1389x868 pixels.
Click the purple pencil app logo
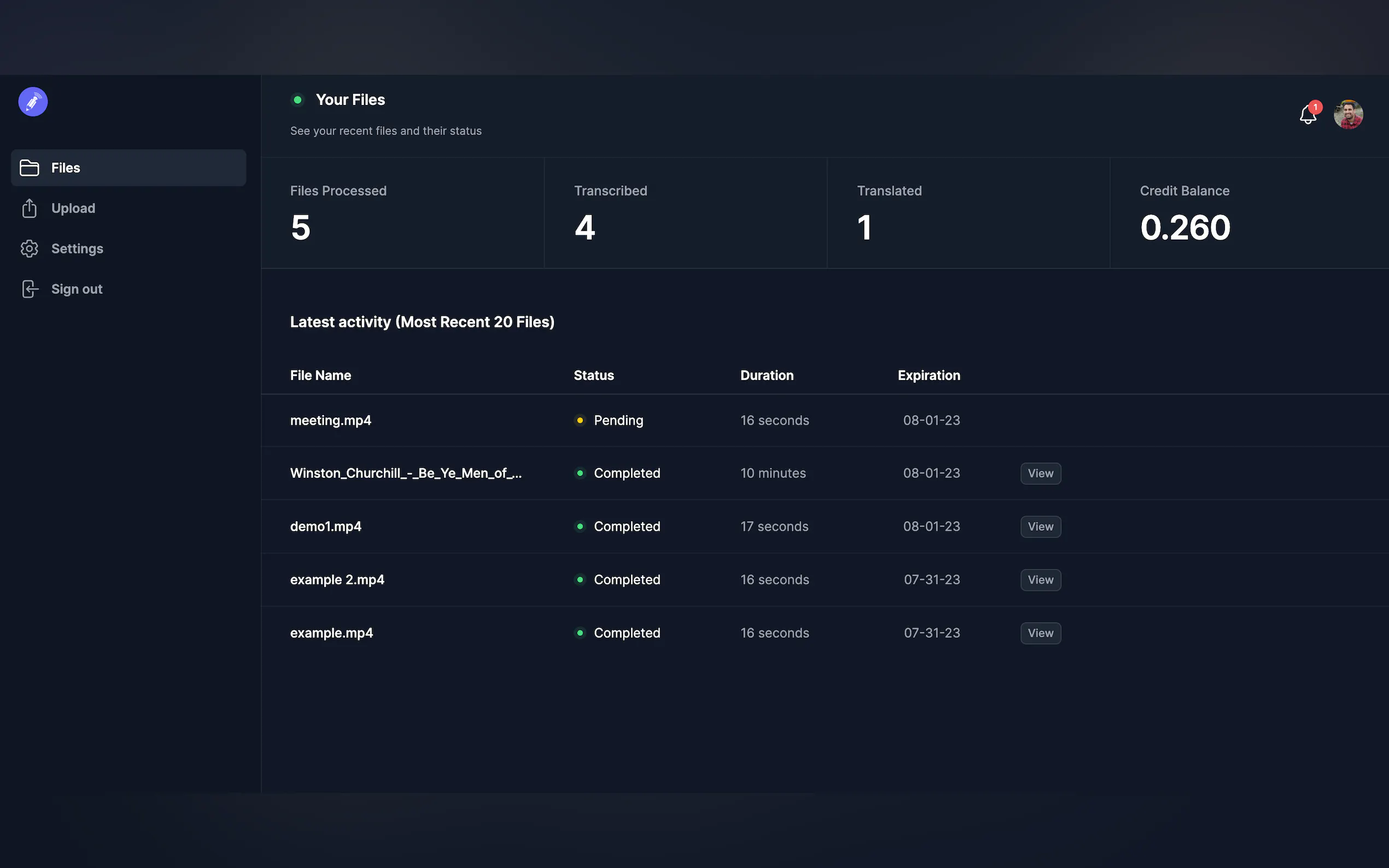tap(33, 102)
